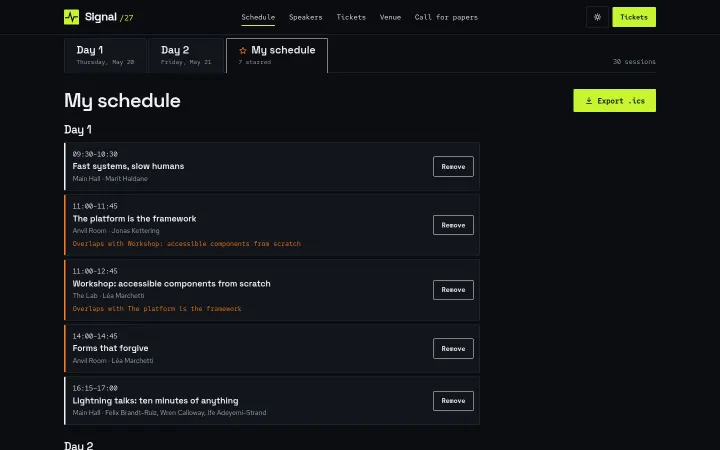Switch to the Day 2 tab
Image resolution: width=720 pixels, height=450 pixels.
[x=186, y=56]
